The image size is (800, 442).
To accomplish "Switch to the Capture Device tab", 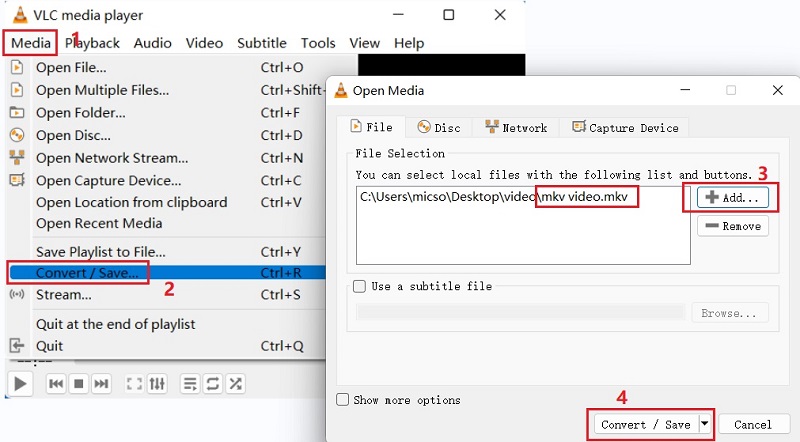I will 625,128.
